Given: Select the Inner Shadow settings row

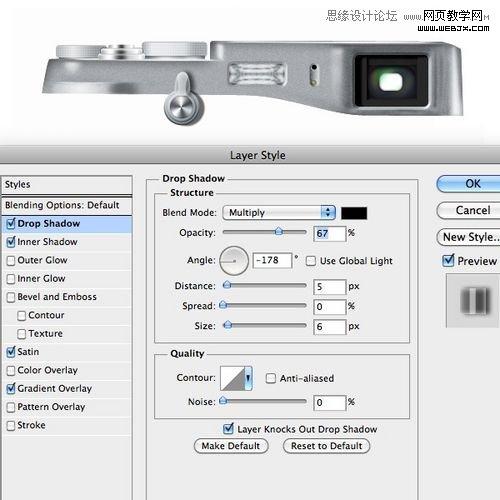Looking at the screenshot, I should point(67,242).
